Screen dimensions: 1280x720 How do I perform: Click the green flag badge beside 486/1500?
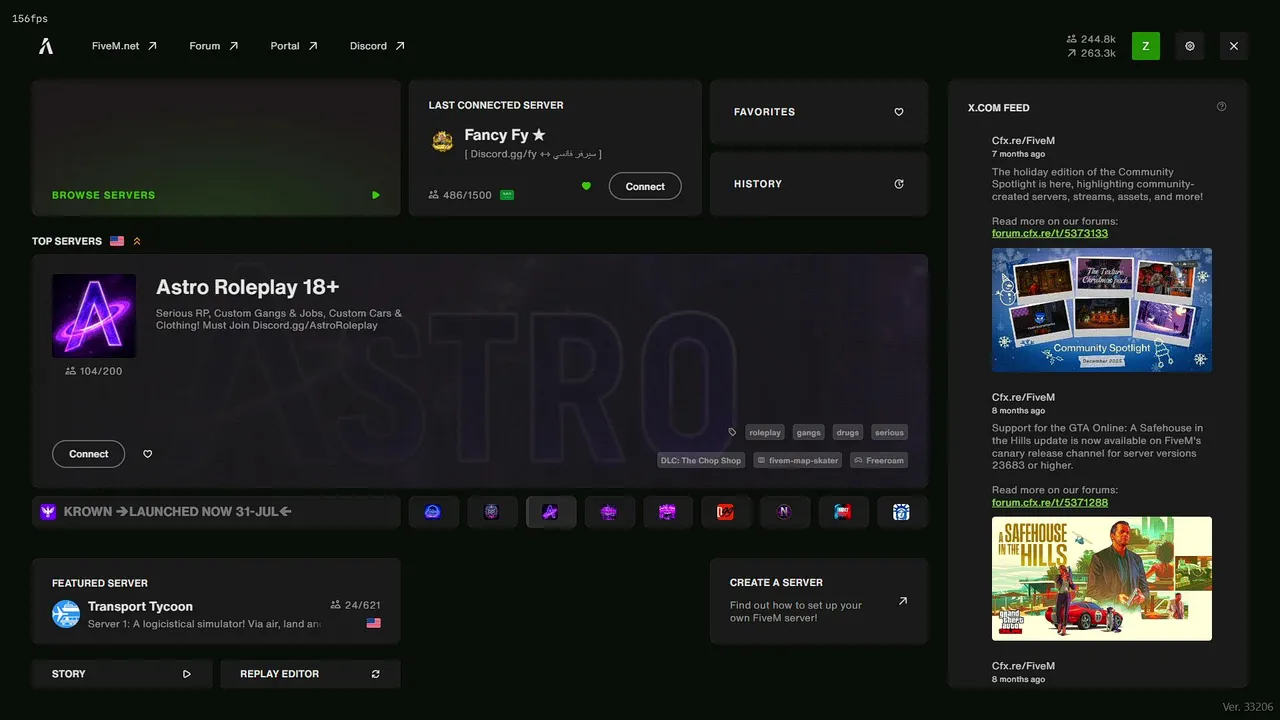(507, 195)
